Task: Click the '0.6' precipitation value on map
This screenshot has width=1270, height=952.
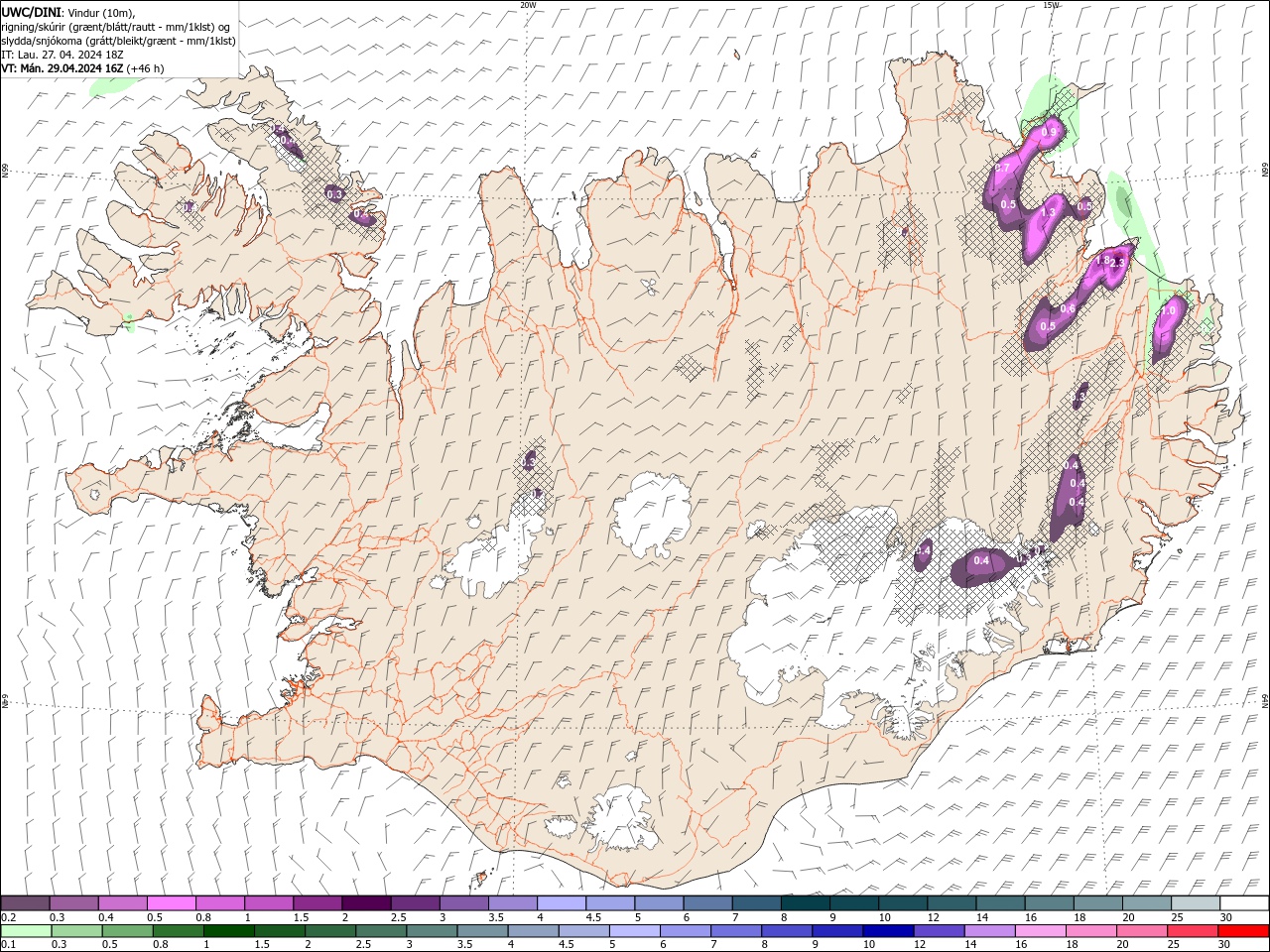Action: (x=1068, y=308)
